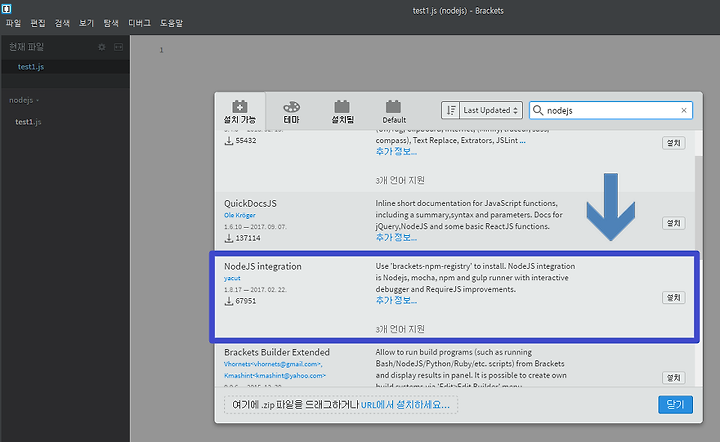The height and width of the screenshot is (442, 720).
Task: Click line number 1 in editor gutter
Action: click(161, 50)
